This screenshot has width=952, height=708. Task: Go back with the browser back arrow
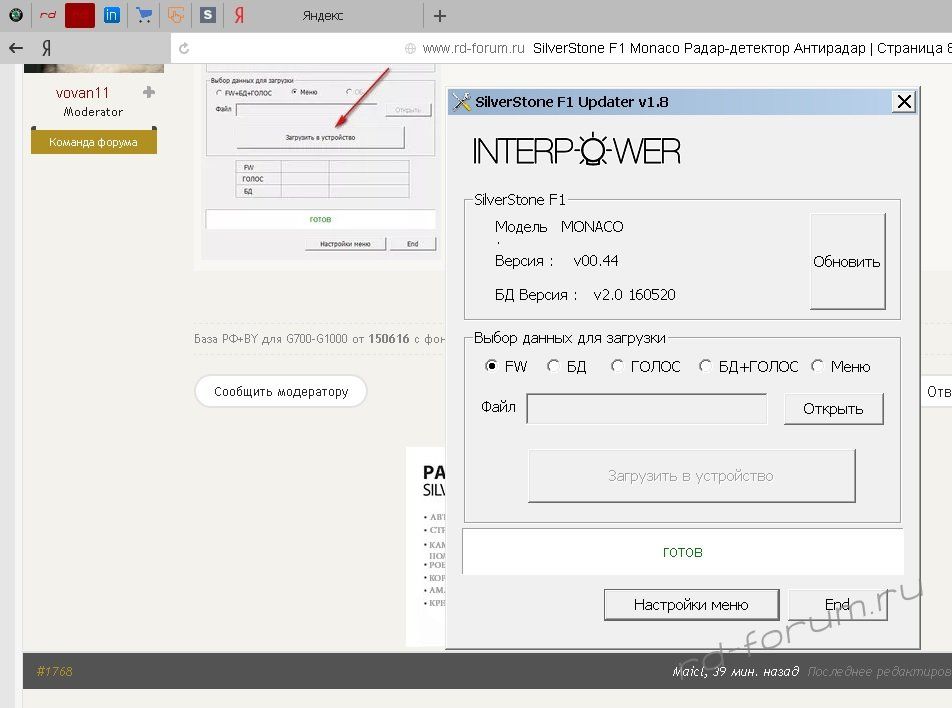[x=16, y=48]
